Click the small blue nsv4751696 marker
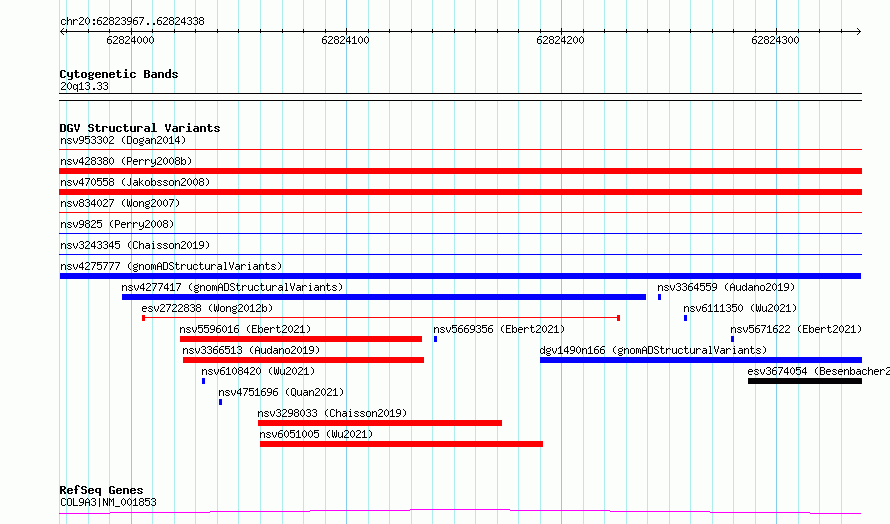The width and height of the screenshot is (890, 524). tap(220, 402)
